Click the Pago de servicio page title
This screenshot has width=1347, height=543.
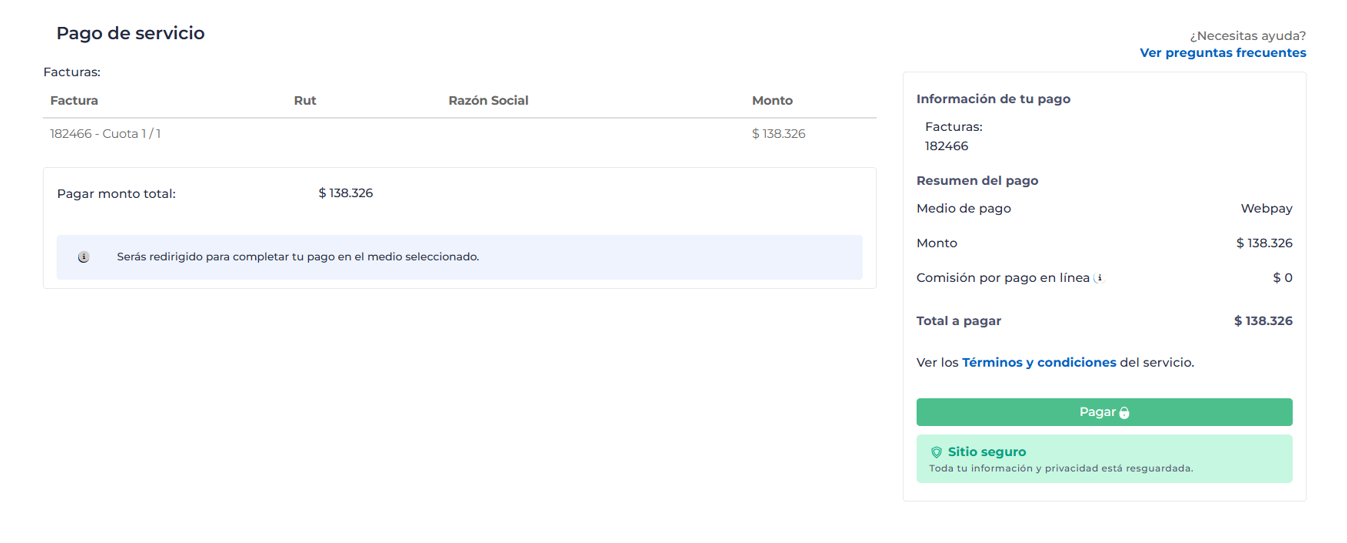(x=130, y=33)
